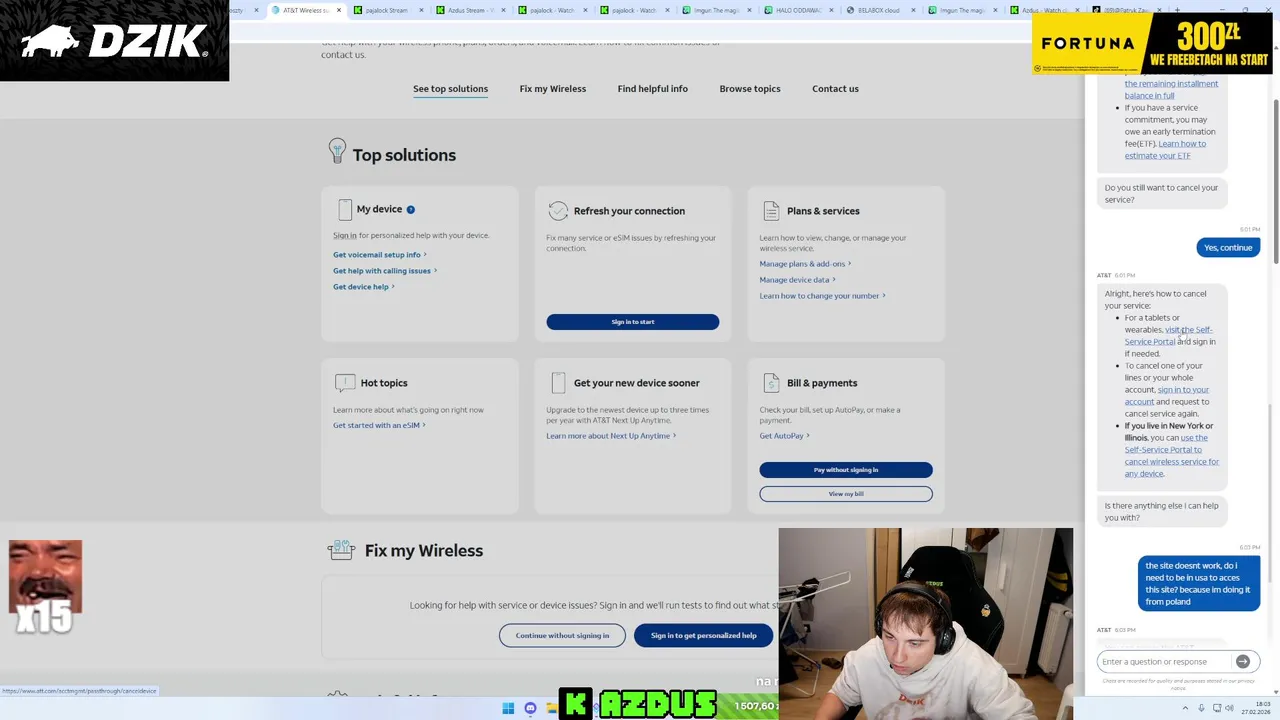Open the Windows Start menu
The height and width of the screenshot is (720, 1280).
(508, 708)
